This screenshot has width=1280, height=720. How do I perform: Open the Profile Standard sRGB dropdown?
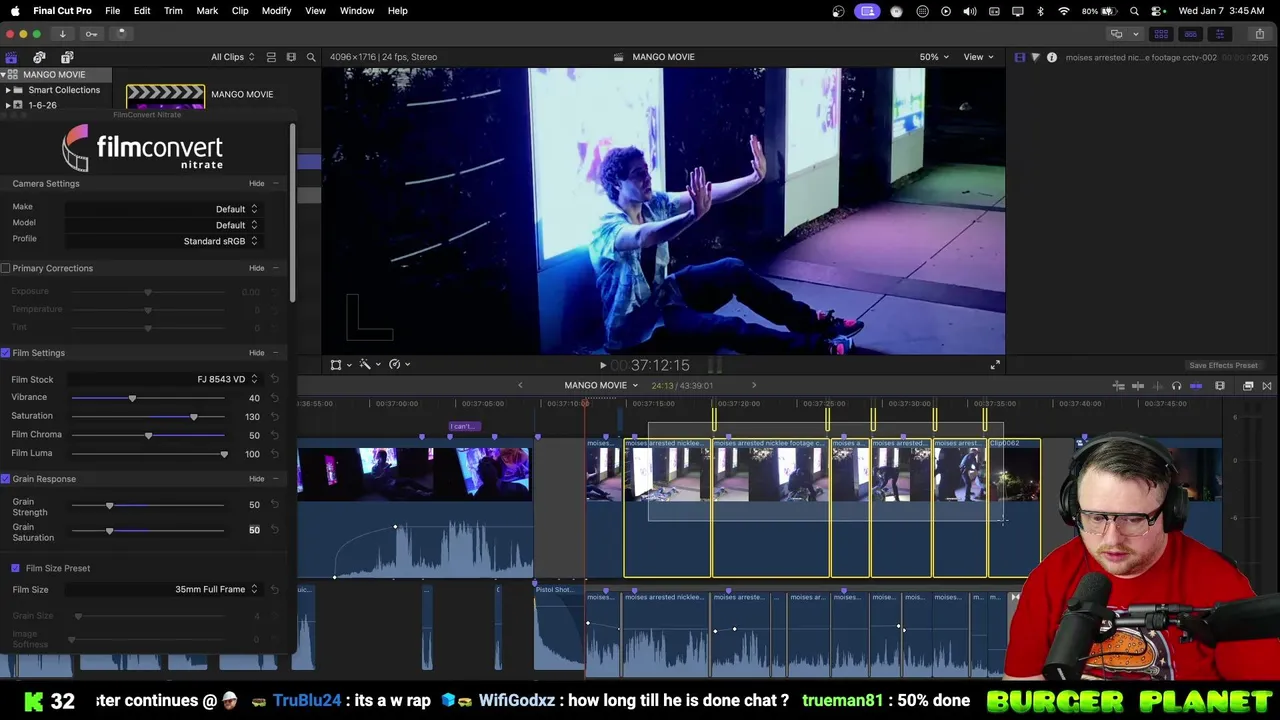click(x=161, y=241)
